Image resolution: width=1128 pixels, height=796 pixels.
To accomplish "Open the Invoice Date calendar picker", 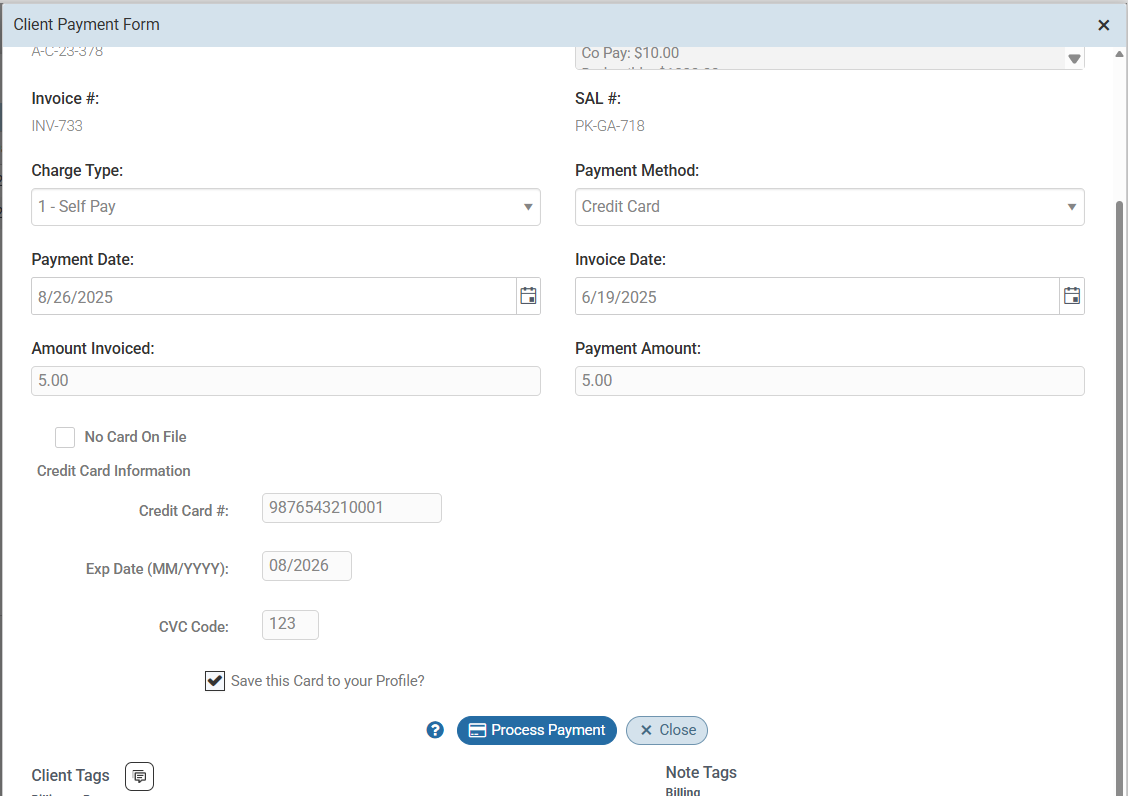I will pyautogui.click(x=1071, y=295).
